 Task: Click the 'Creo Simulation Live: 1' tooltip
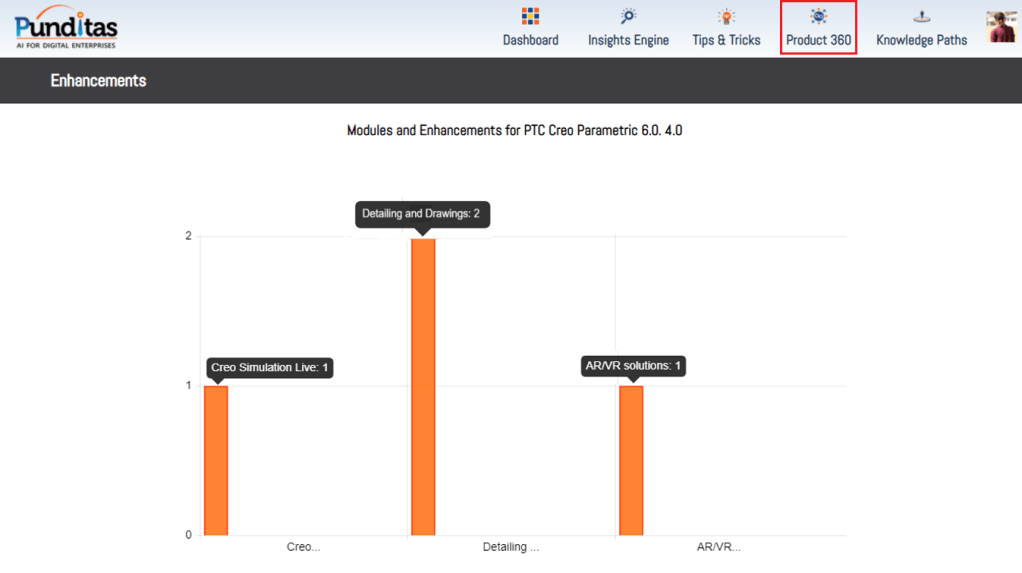coord(270,368)
